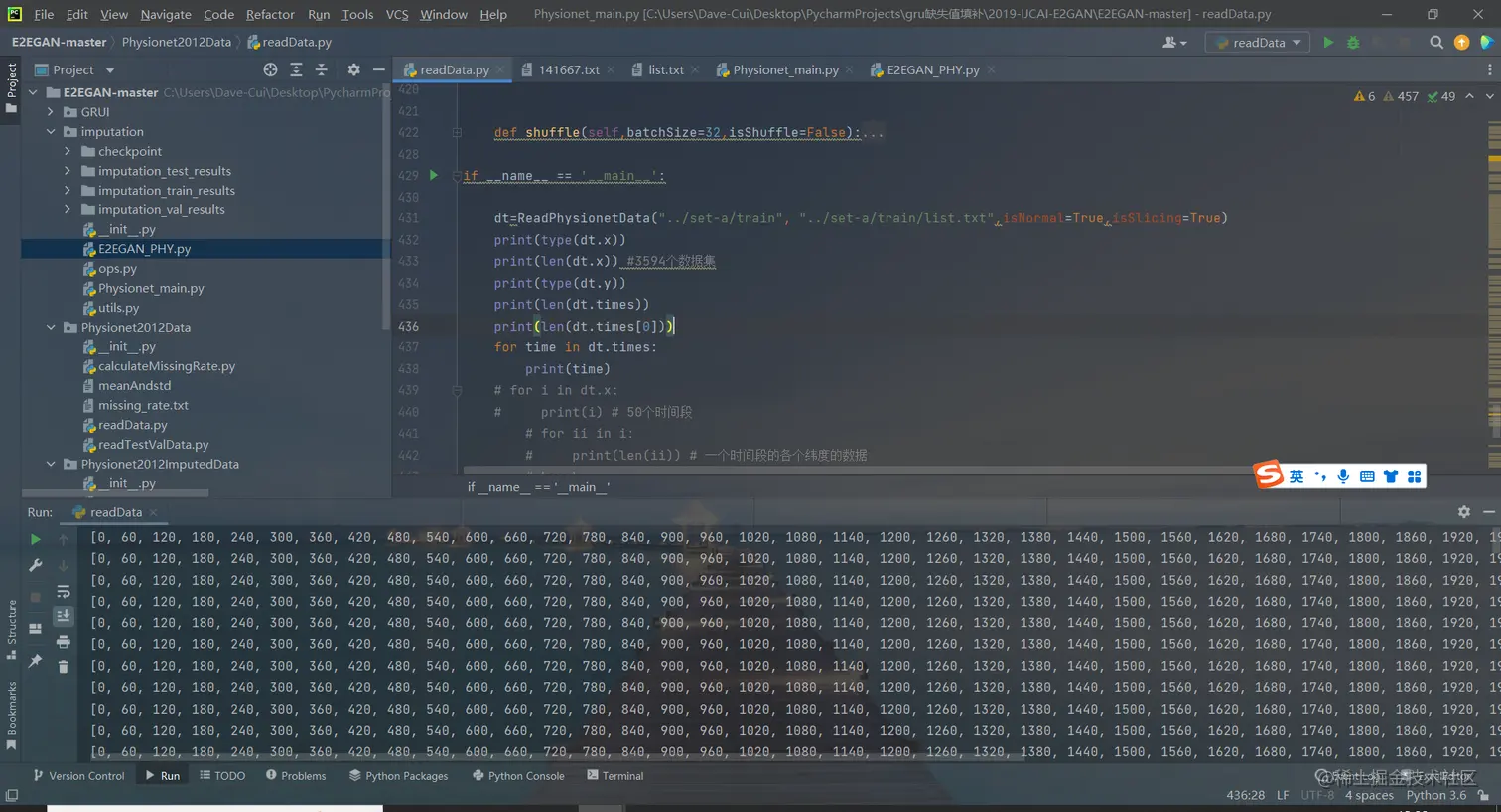The height and width of the screenshot is (812, 1501).
Task: Clear console output with the trash icon
Action: 63,667
